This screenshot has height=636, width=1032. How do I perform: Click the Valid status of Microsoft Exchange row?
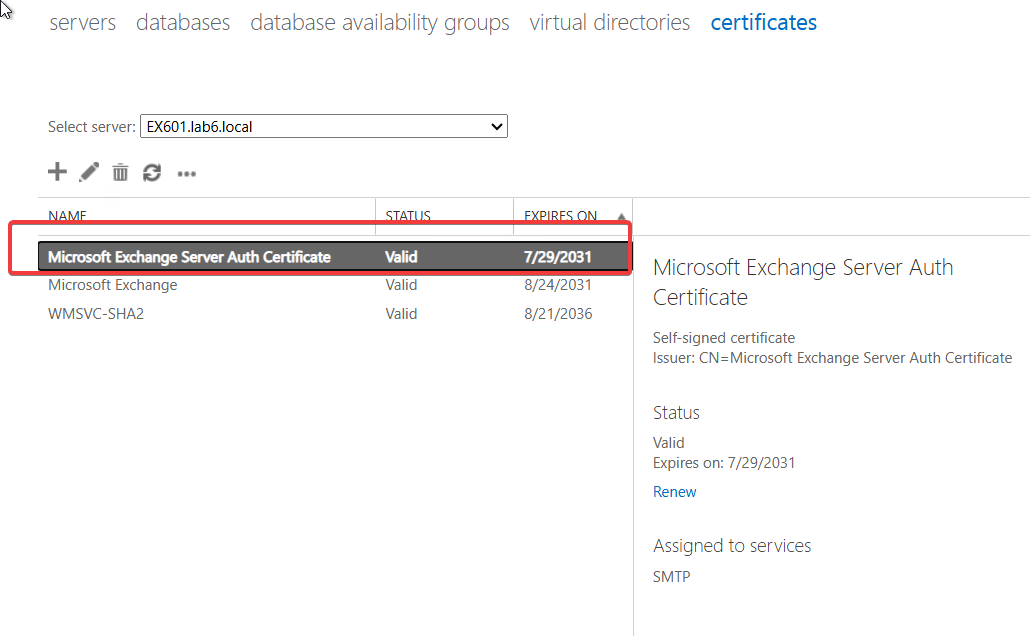401,285
